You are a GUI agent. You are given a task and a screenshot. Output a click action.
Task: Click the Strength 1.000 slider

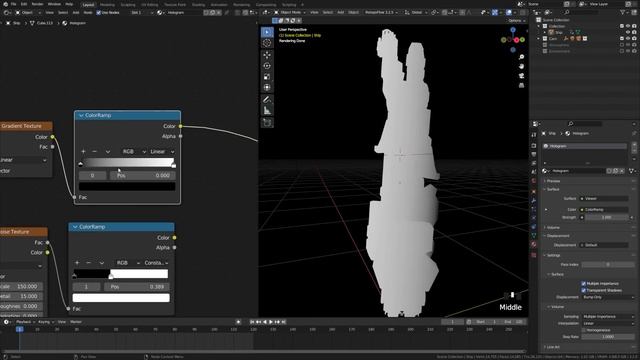607,218
